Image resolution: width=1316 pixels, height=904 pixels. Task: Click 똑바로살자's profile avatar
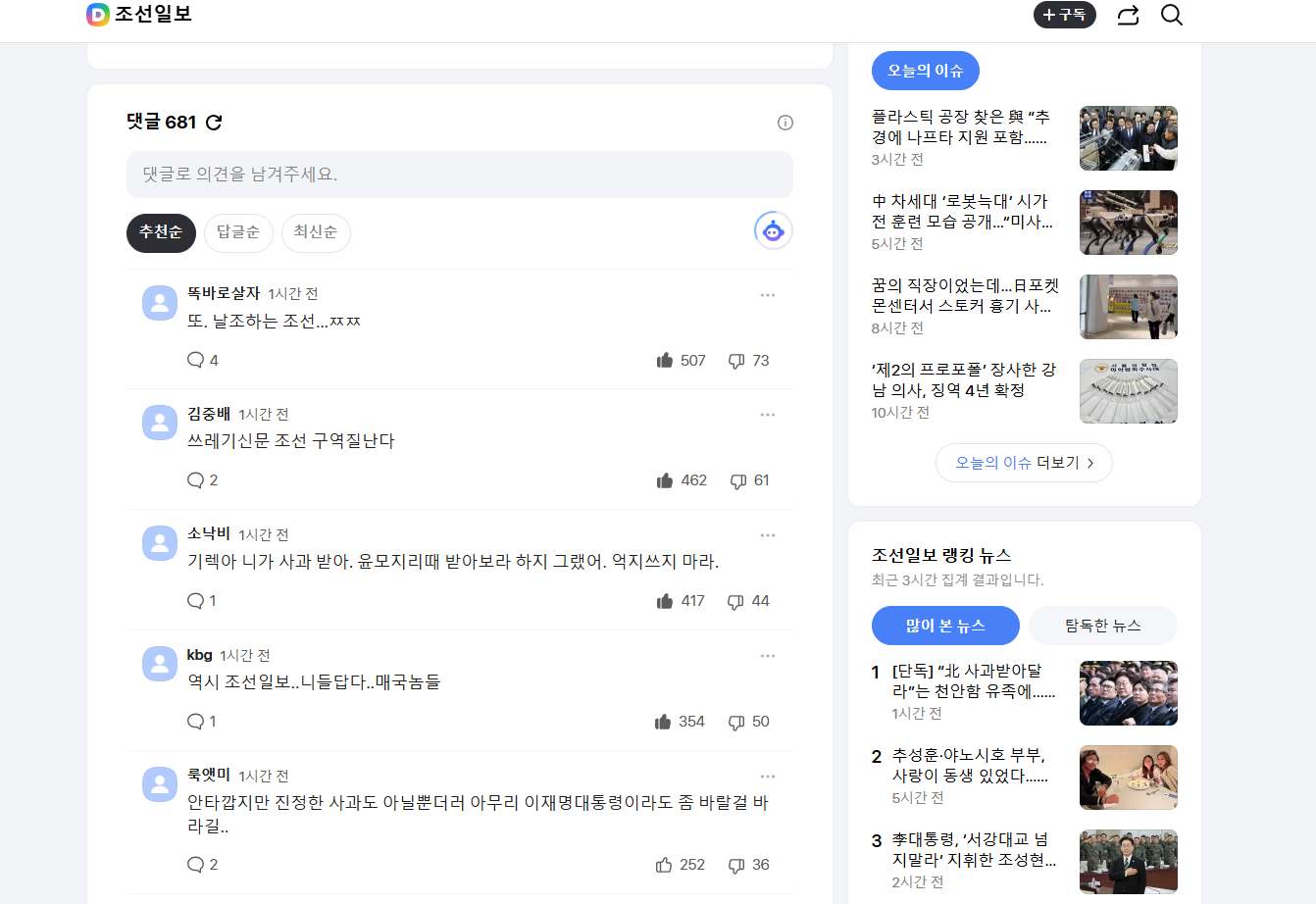[x=160, y=303]
